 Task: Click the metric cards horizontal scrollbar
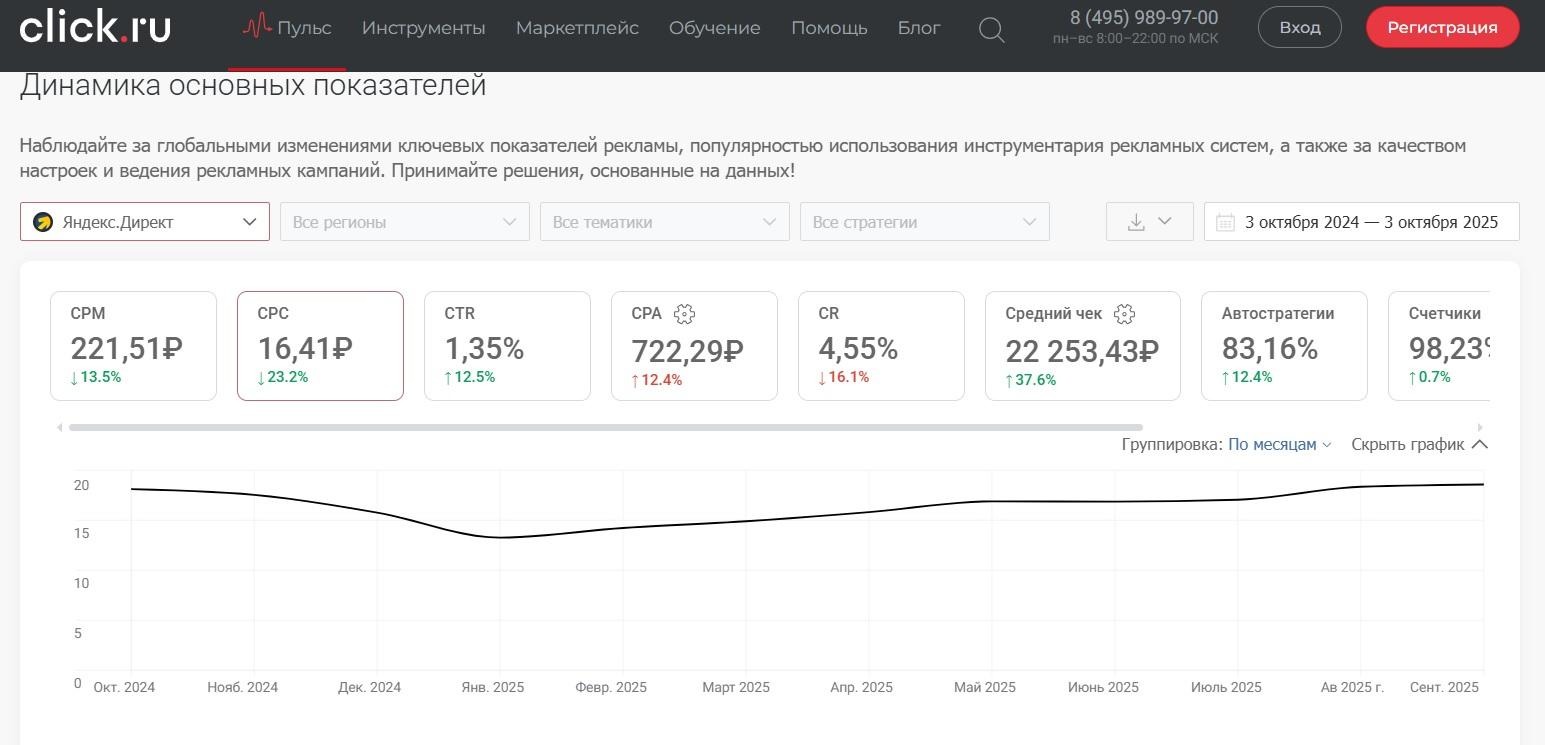[x=600, y=426]
